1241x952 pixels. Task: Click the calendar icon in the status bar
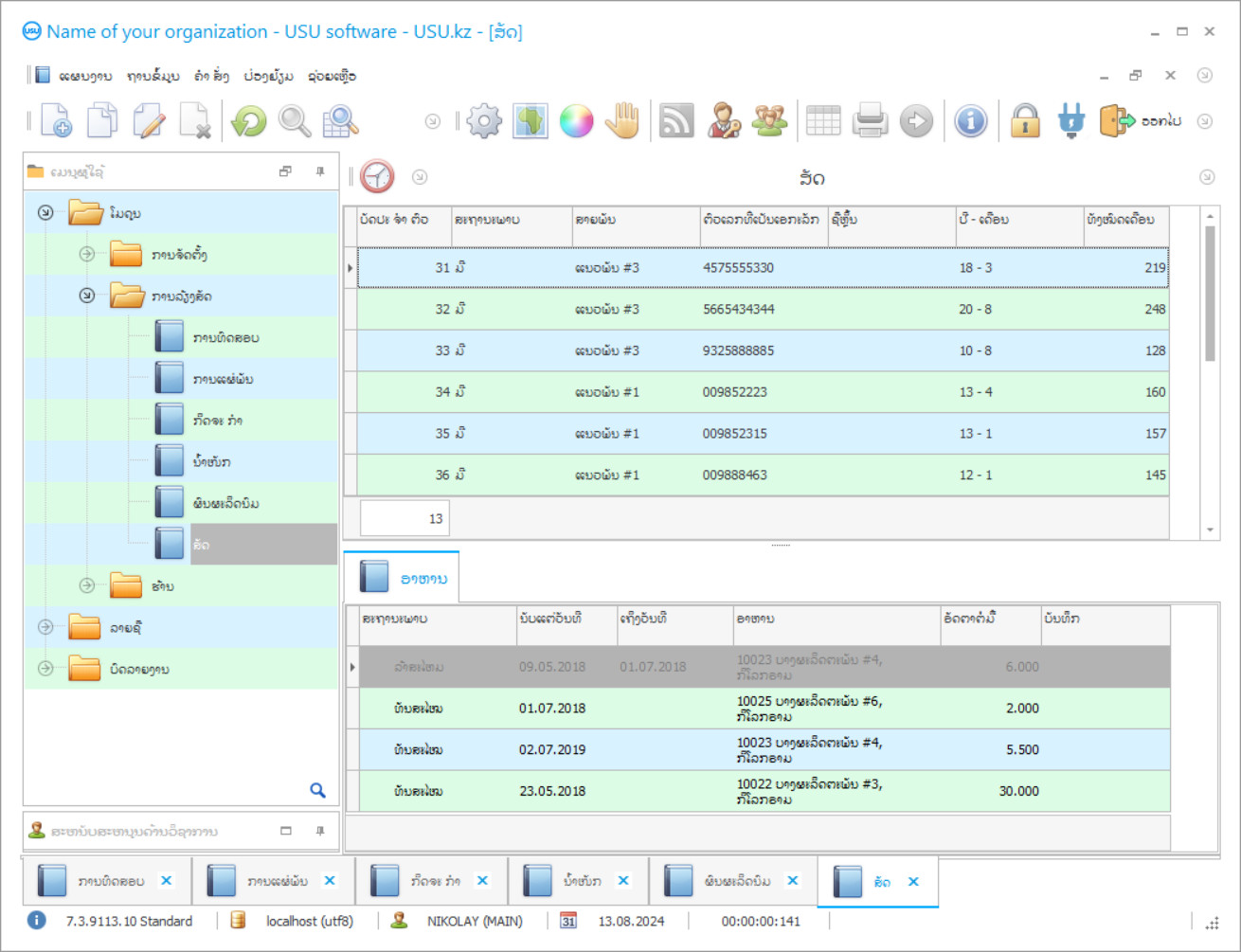pos(568,921)
